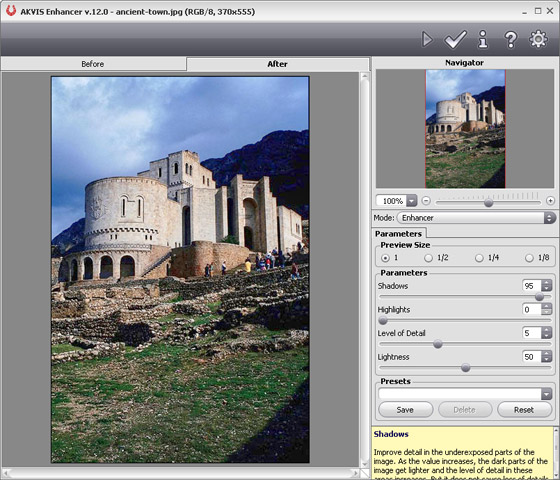Click the Shadows value spinner arrows
Image resolution: width=560 pixels, height=480 pixels.
click(x=546, y=286)
